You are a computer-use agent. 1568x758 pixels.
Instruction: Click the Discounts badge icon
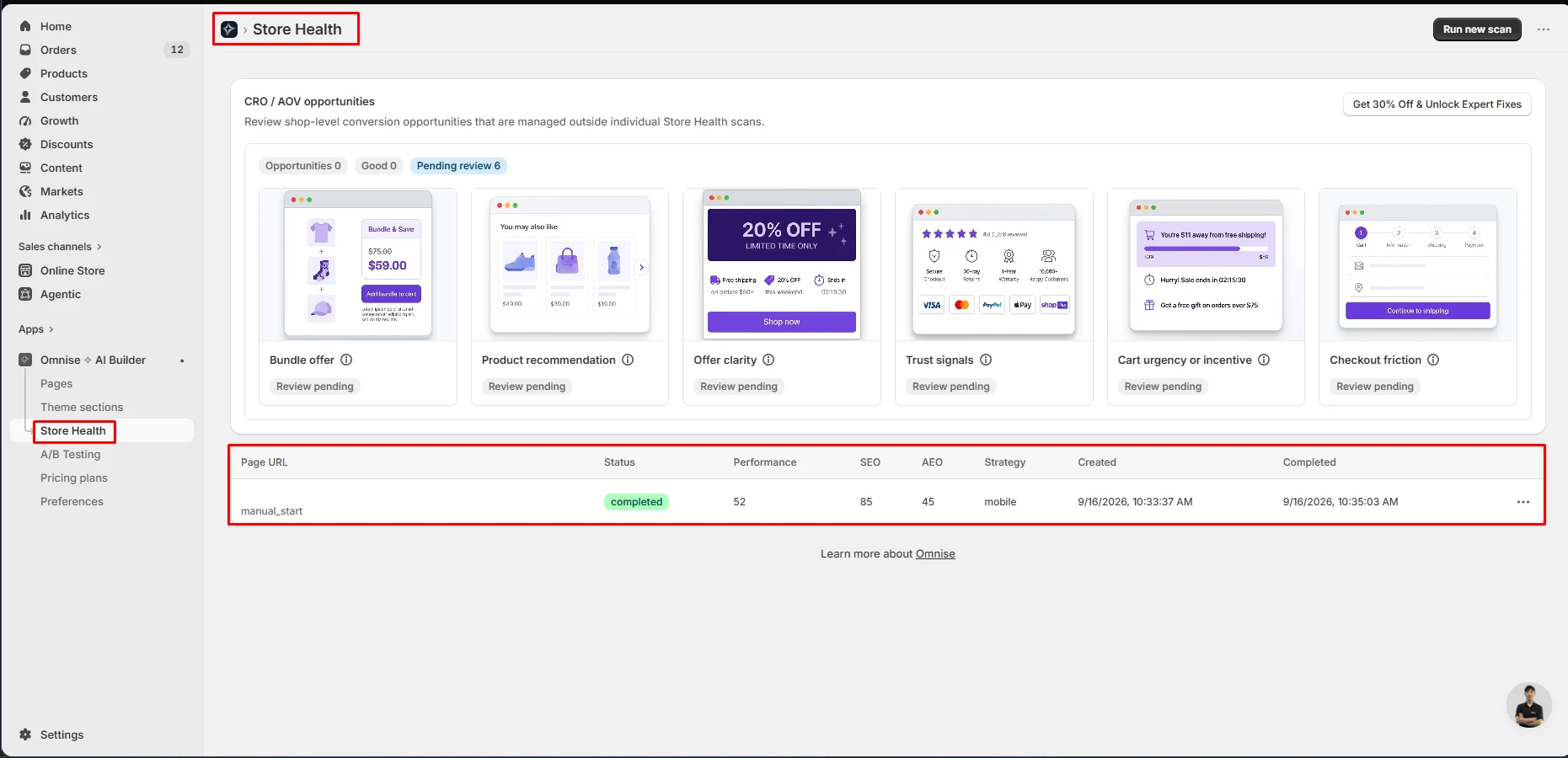tap(25, 144)
